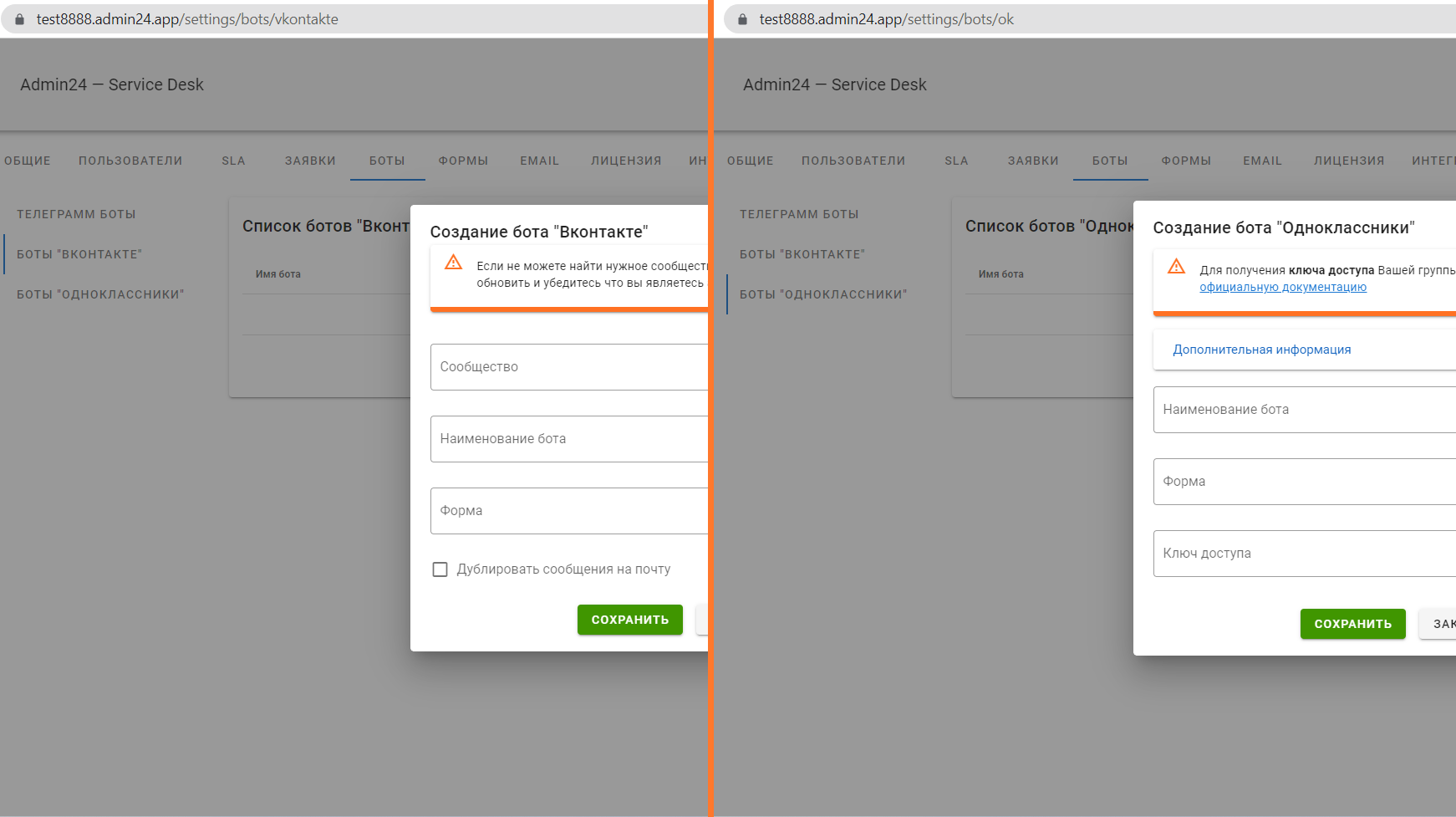Click the warning triangle in the Вконтакте bot dialog

click(x=454, y=263)
